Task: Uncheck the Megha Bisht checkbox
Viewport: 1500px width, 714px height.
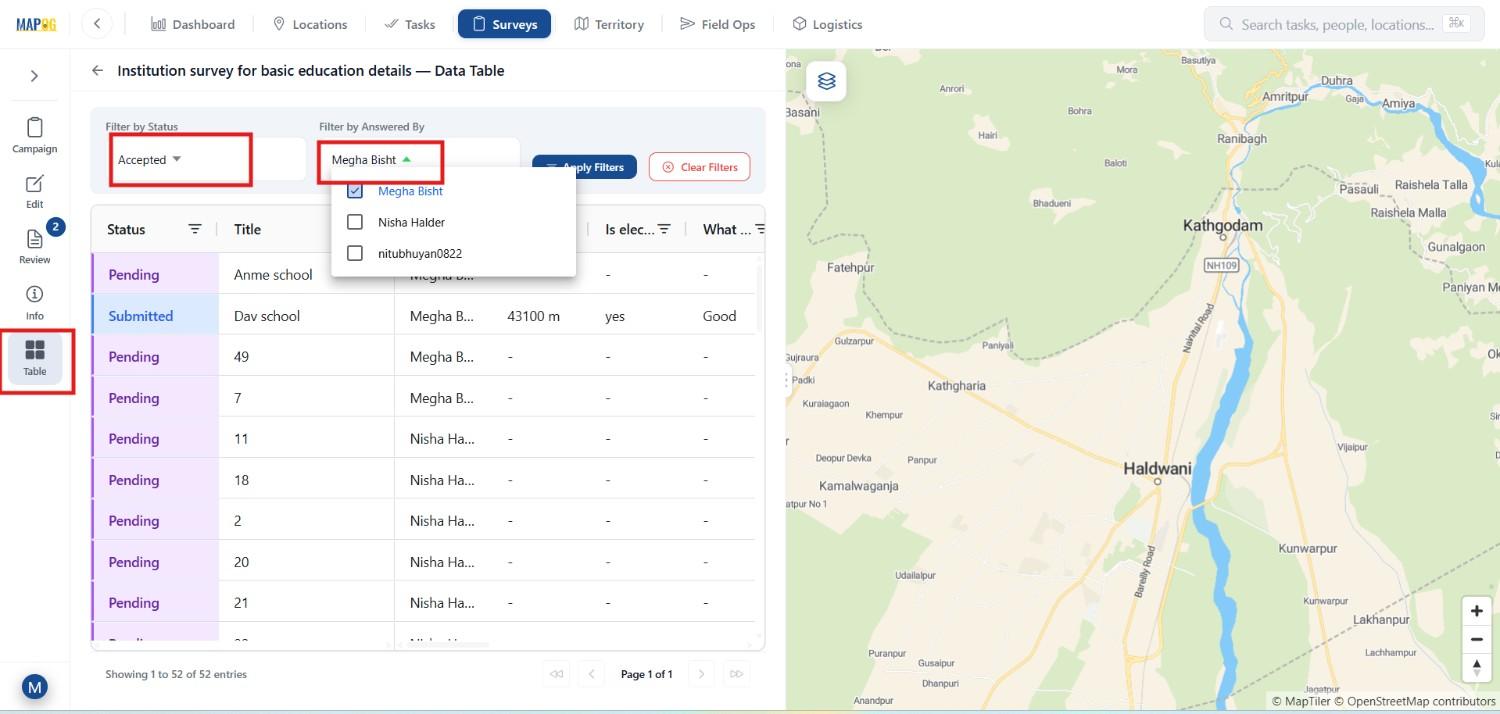Action: (x=354, y=191)
